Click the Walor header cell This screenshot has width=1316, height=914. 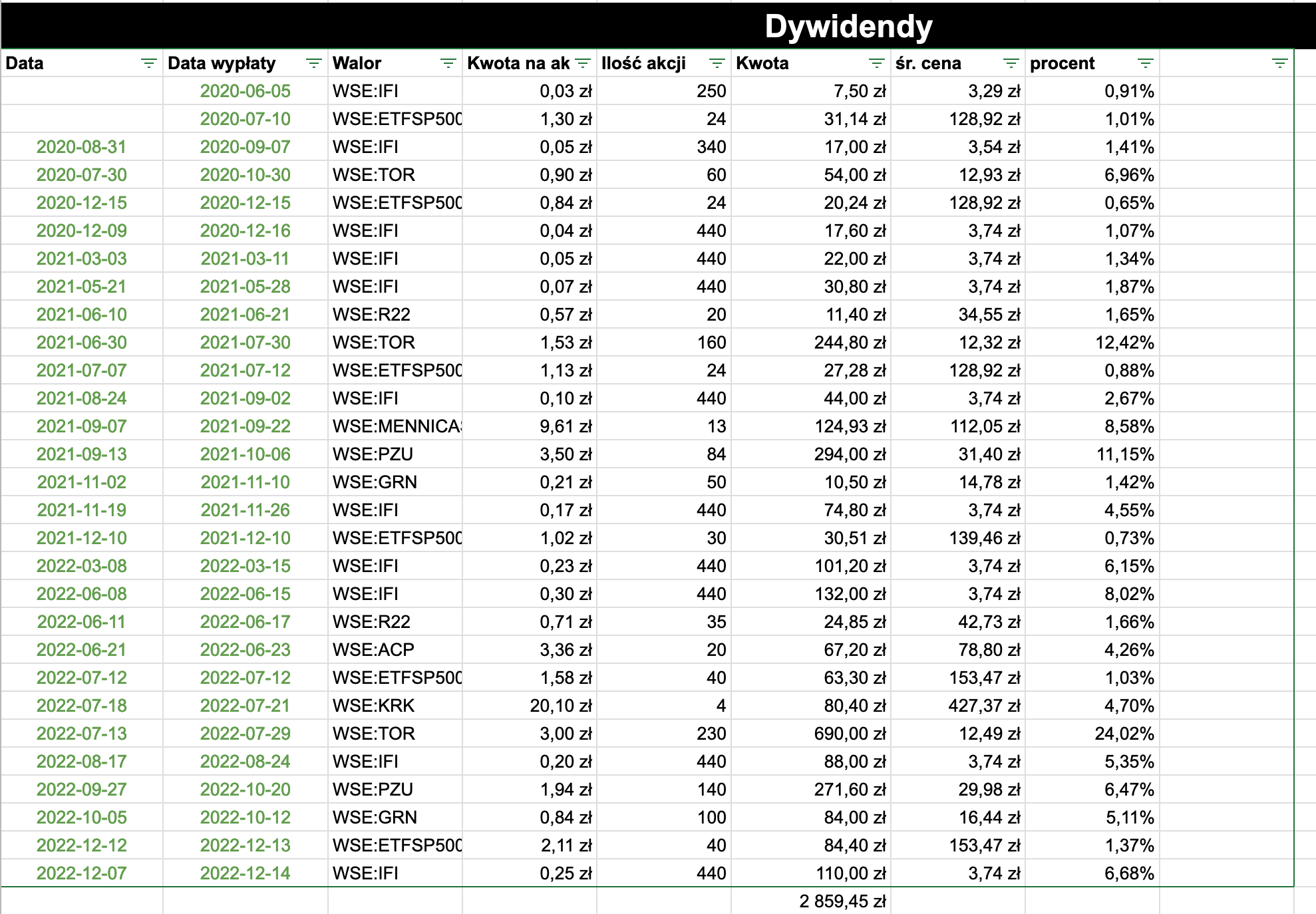tap(395, 63)
